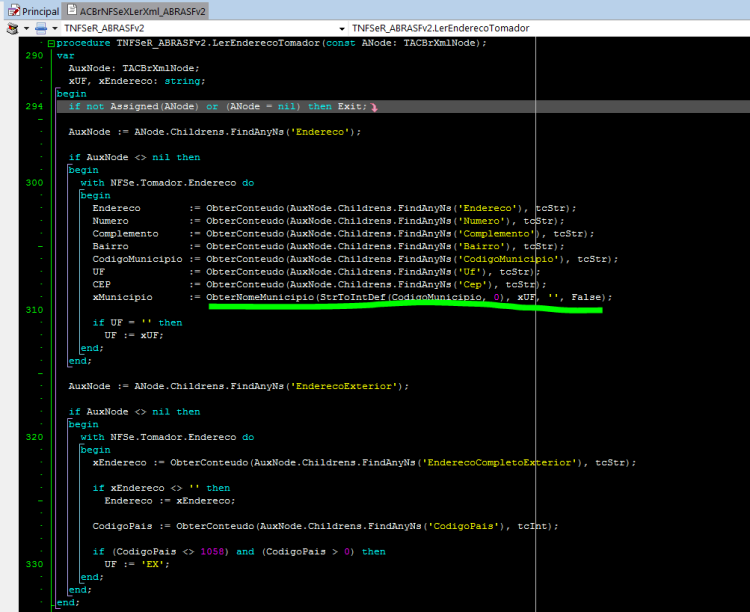Image resolution: width=750 pixels, height=612 pixels.
Task: Open the dropdown arrow next to the first toolbar icon
Action: (26, 29)
